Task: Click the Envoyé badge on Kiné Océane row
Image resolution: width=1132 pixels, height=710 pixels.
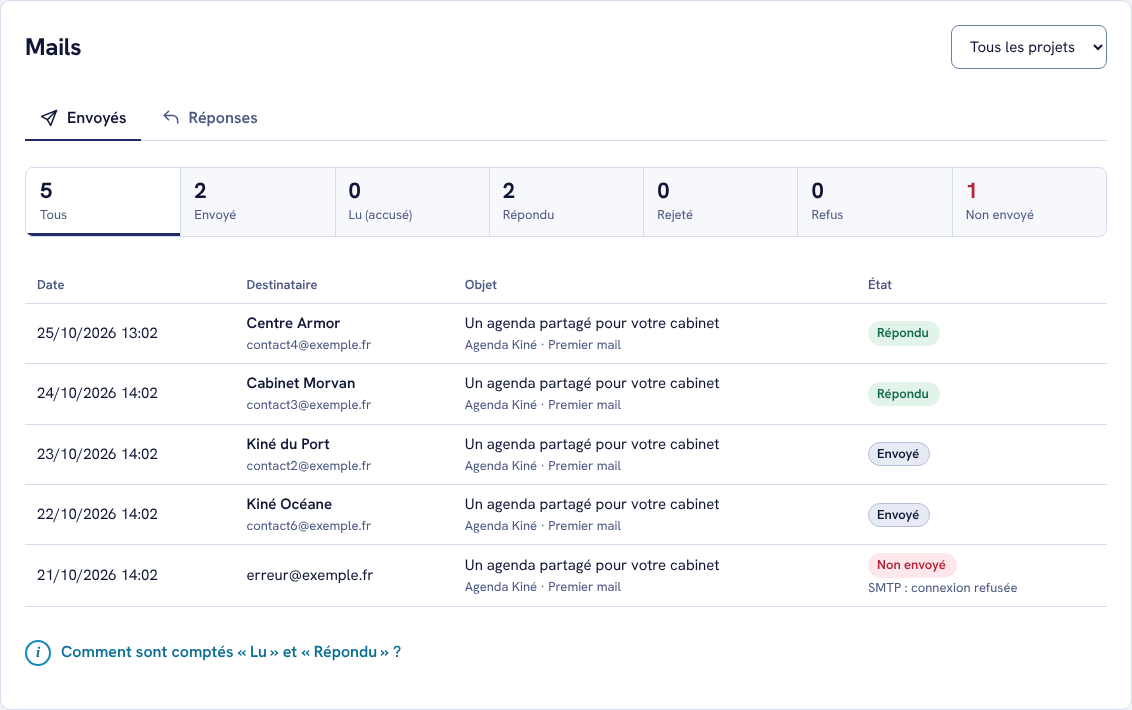Action: pyautogui.click(x=898, y=515)
